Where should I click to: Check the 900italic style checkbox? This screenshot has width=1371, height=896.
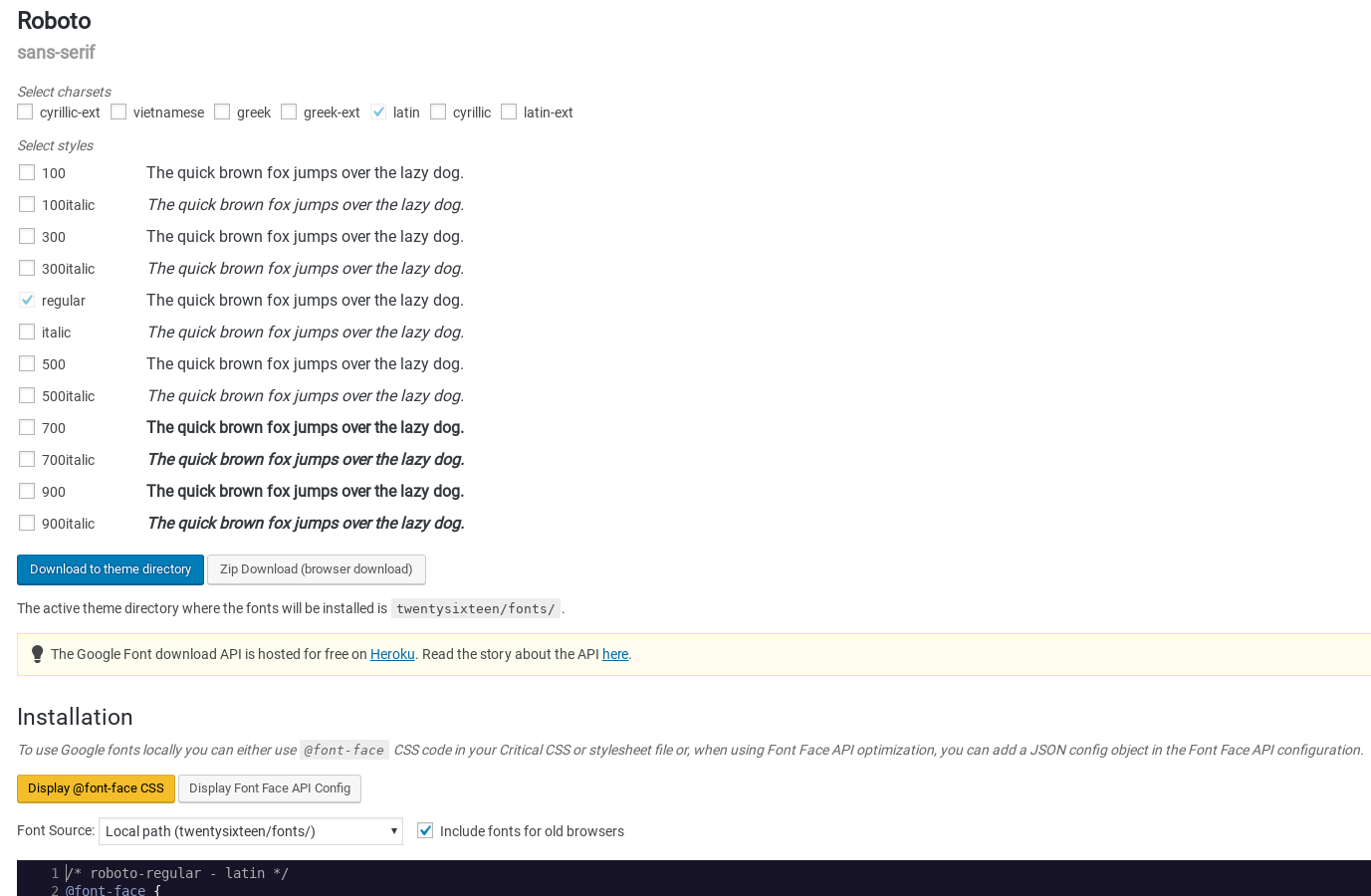pyautogui.click(x=27, y=523)
